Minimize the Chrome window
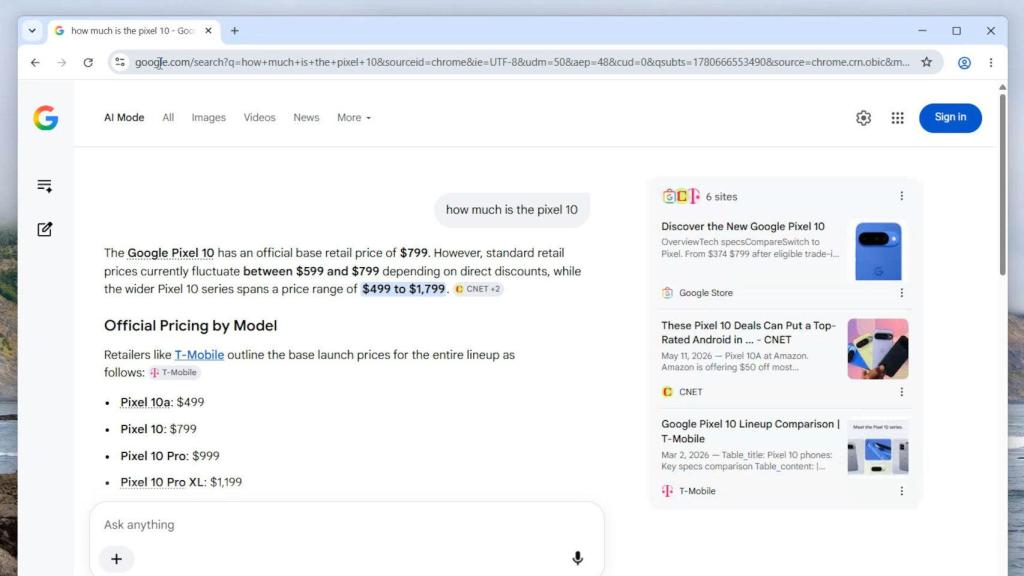This screenshot has height=576, width=1024. [x=922, y=31]
